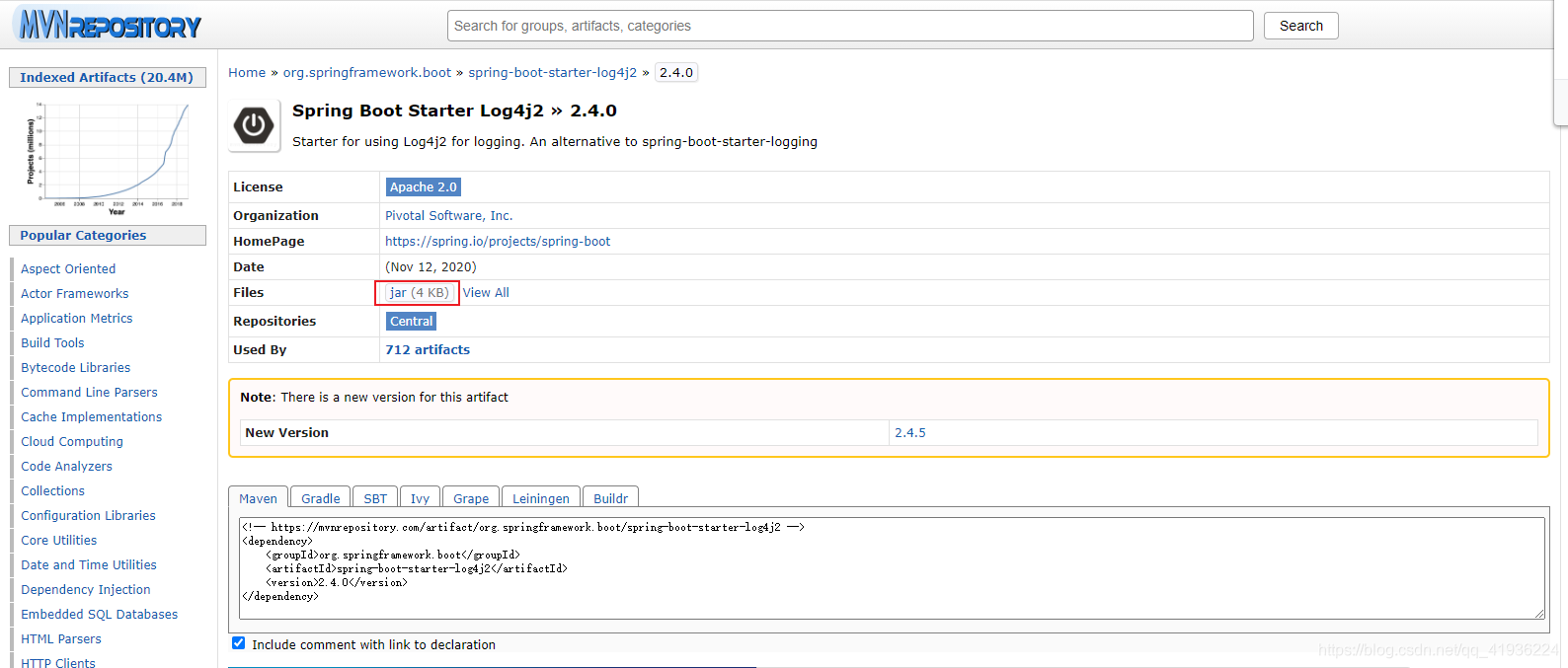This screenshot has height=668, width=1568.
Task: Open the indexed artifacts growth chart
Action: pos(107,158)
